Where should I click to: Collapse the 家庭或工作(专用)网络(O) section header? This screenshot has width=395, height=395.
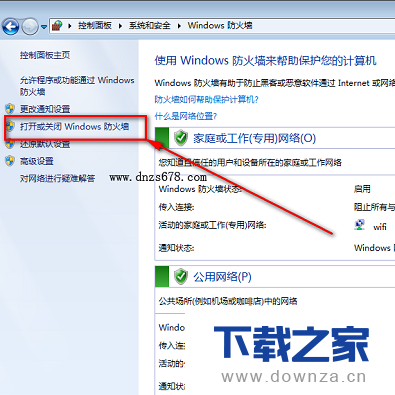[x=275, y=138]
